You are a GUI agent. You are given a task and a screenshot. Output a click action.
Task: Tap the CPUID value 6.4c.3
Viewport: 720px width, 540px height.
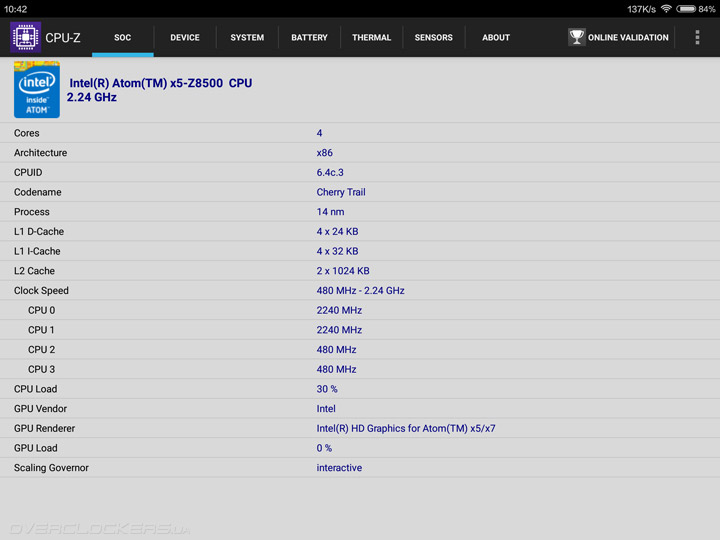(x=330, y=173)
